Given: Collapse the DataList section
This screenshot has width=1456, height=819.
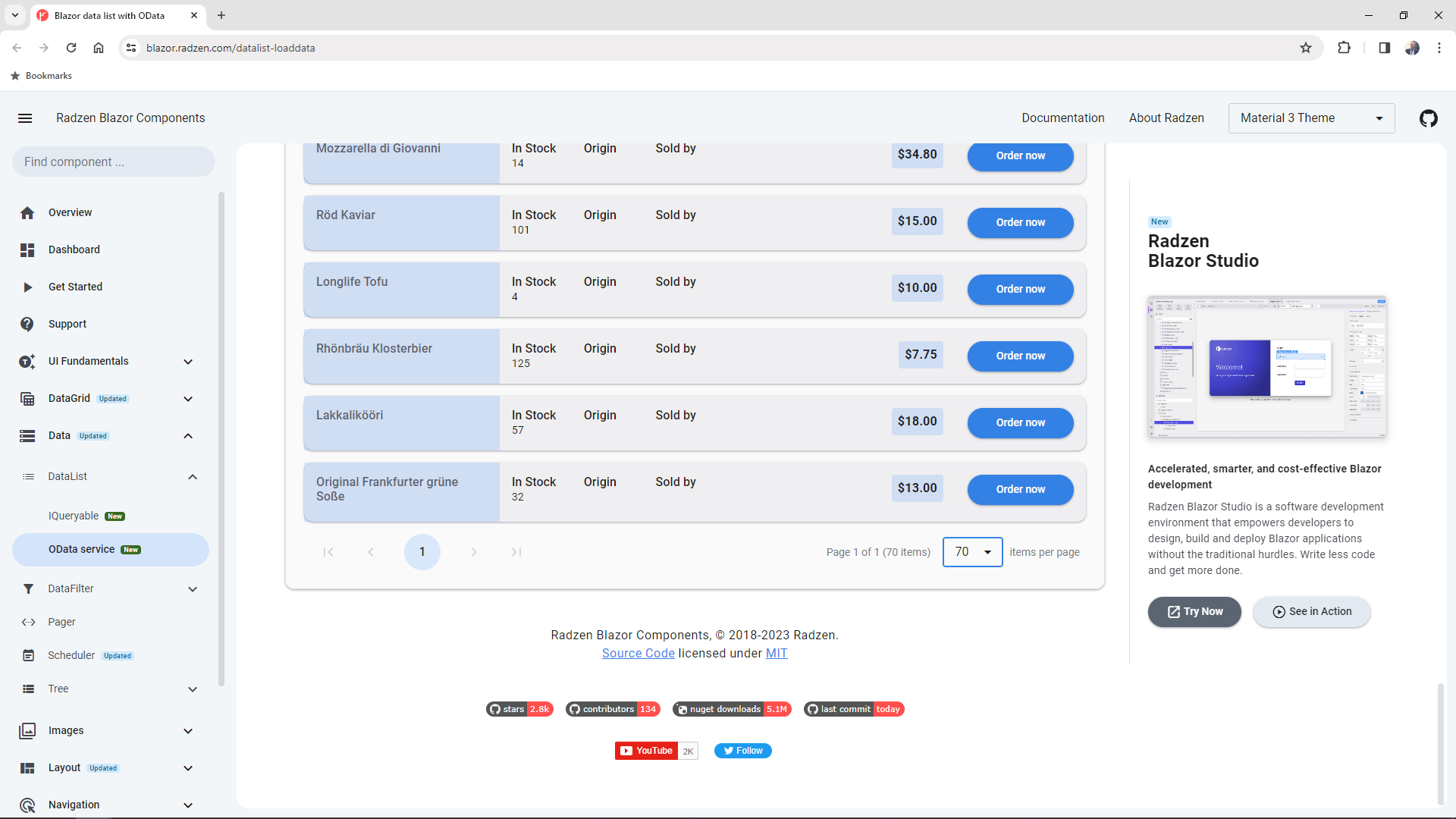Looking at the screenshot, I should coord(193,477).
